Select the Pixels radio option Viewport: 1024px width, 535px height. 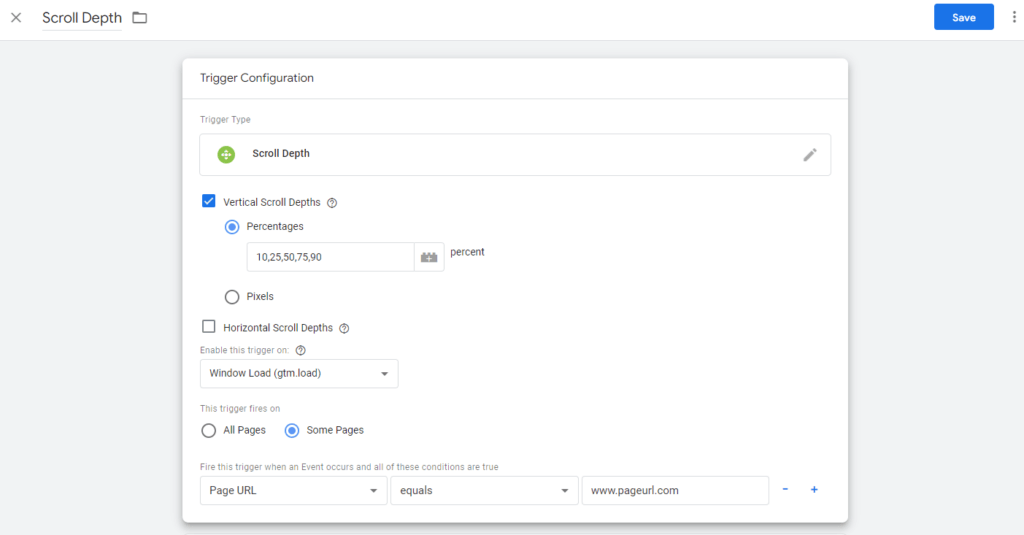(x=232, y=296)
